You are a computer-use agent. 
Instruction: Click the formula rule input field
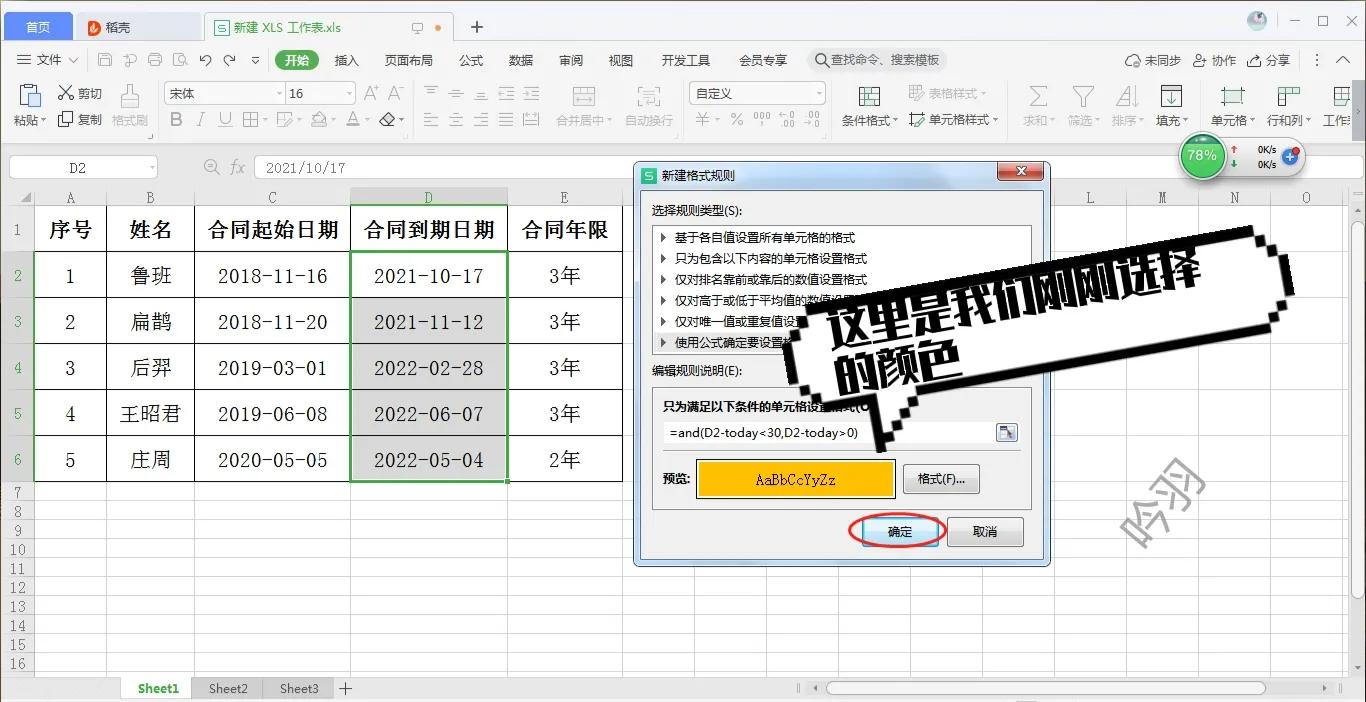tap(828, 432)
